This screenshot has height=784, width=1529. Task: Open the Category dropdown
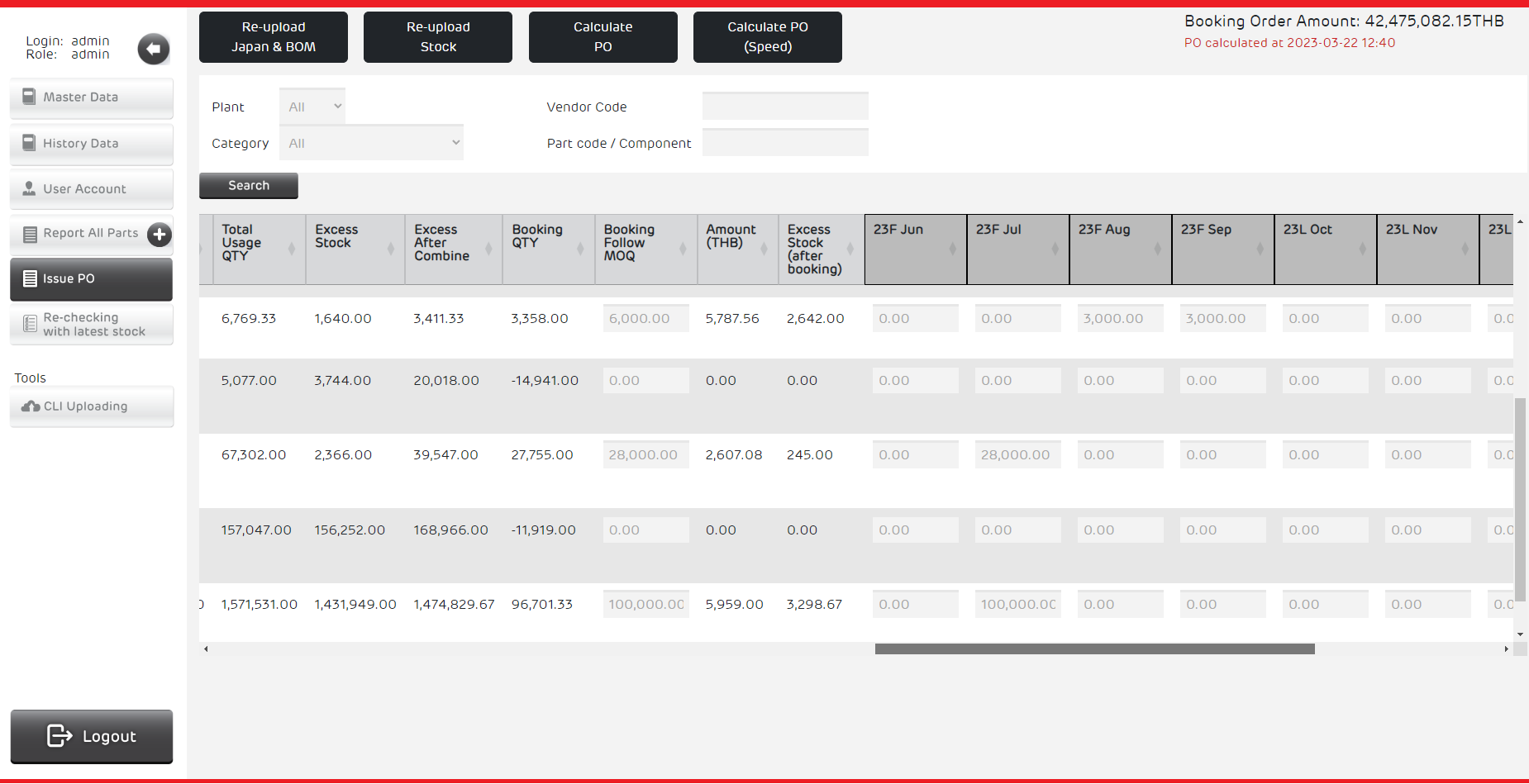(x=371, y=143)
